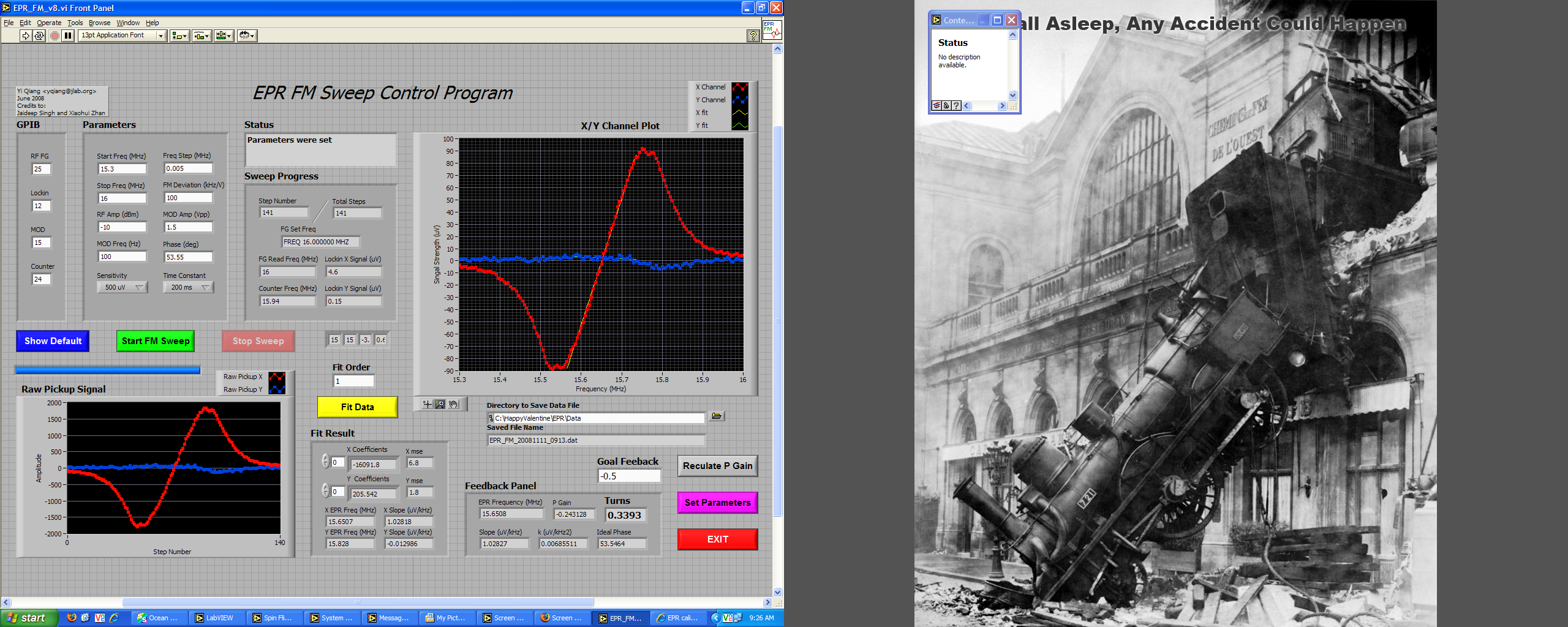Switch to My Pict... taskbar window
1568x627 pixels.
448,618
